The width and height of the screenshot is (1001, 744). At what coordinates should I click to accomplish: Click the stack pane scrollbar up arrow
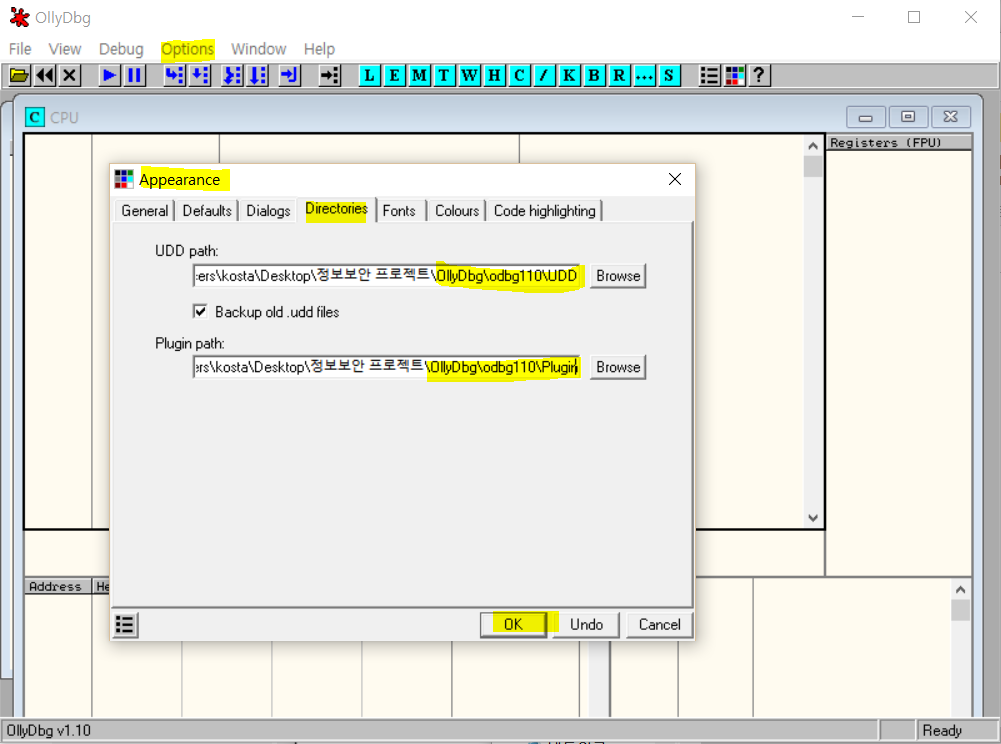[x=960, y=589]
